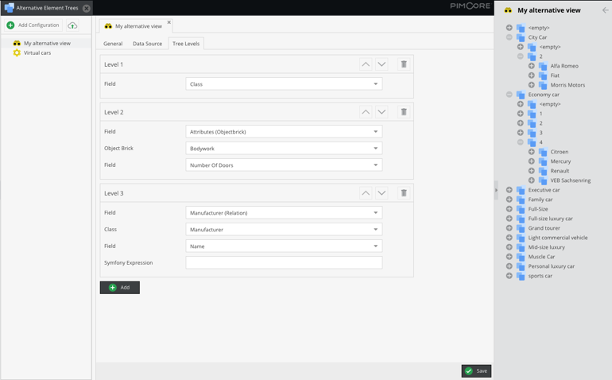
Task: Expand the Mercury node
Action: [x=531, y=161]
